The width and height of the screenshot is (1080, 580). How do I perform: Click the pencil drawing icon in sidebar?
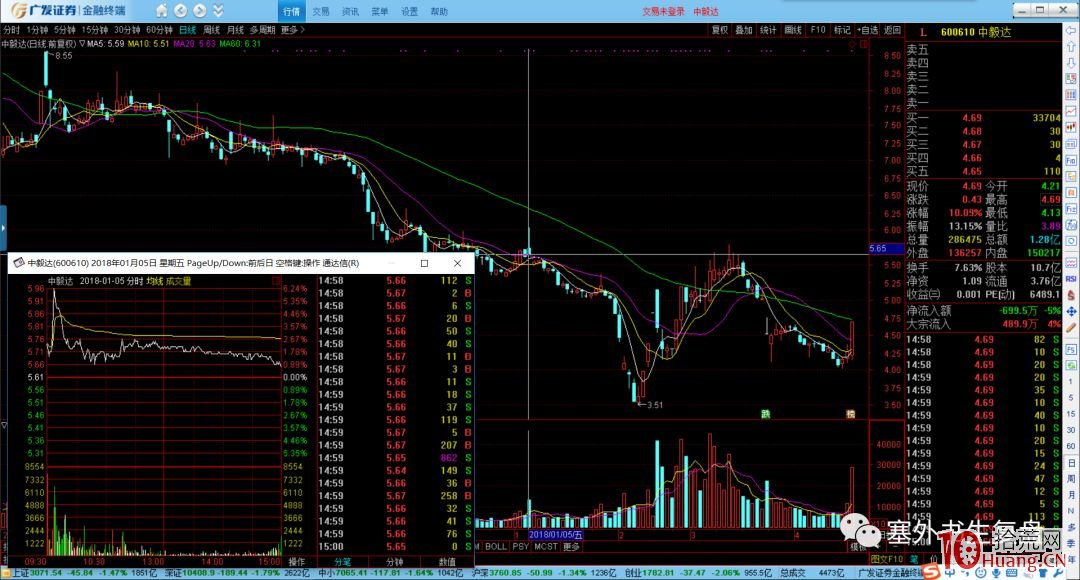(x=1071, y=328)
